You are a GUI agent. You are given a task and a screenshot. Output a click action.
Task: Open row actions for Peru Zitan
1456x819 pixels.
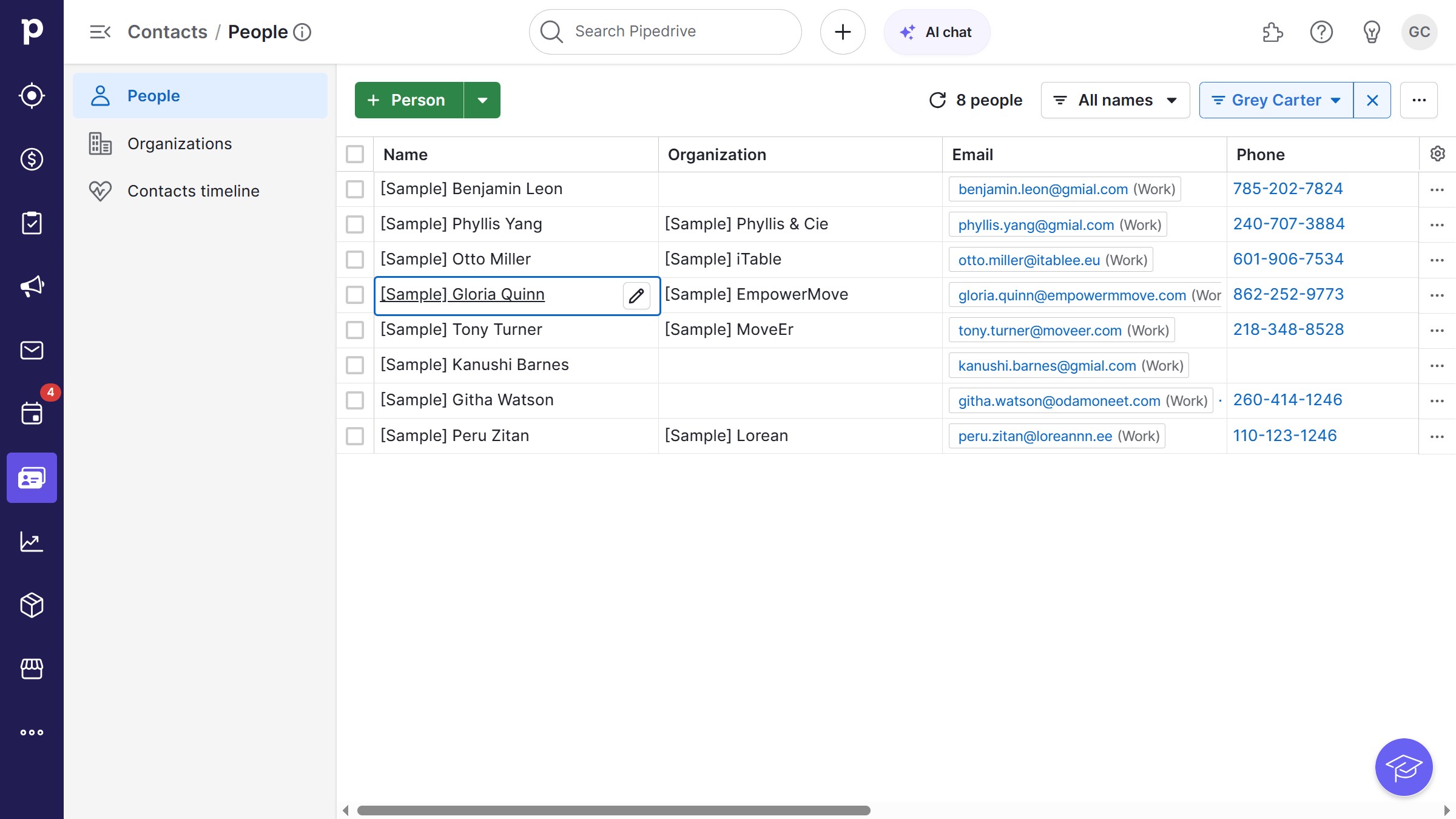[1437, 437]
